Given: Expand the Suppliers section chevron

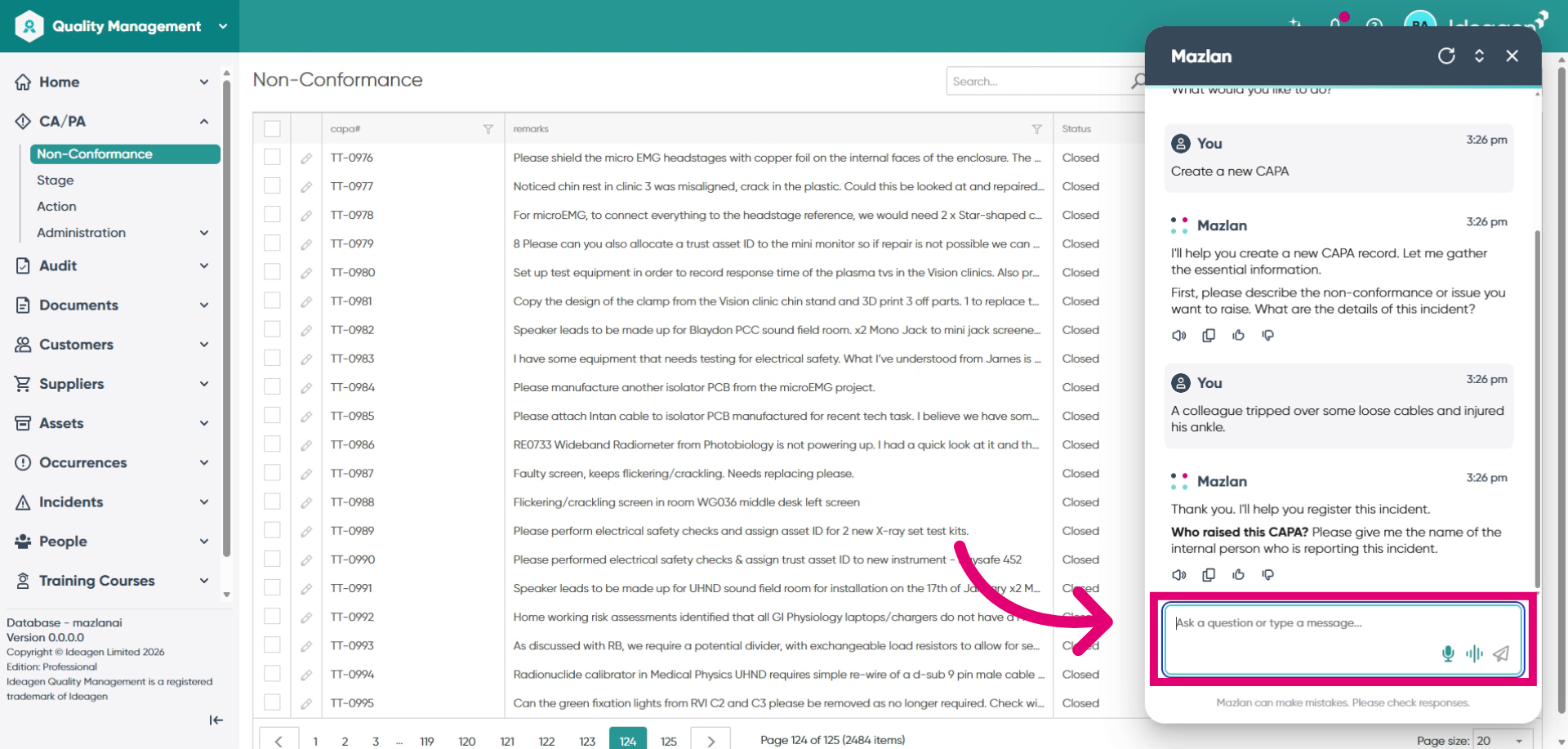Looking at the screenshot, I should click(204, 384).
